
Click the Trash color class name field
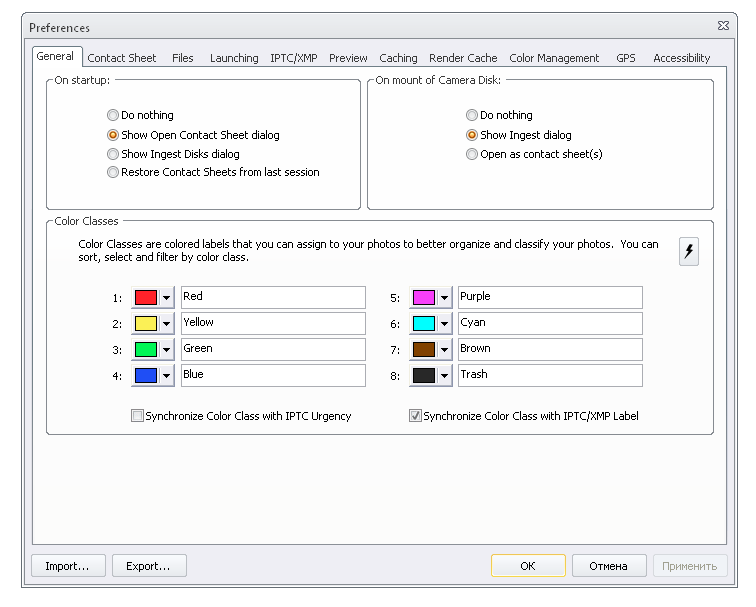(549, 375)
